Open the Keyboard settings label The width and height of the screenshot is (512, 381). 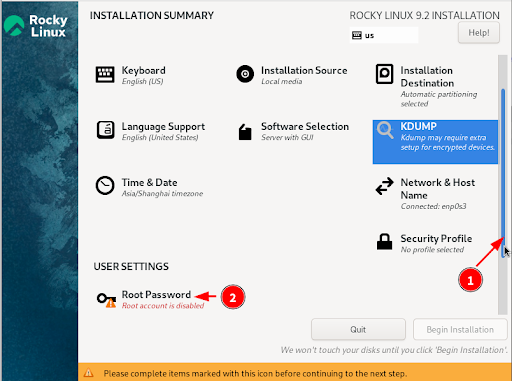pyautogui.click(x=143, y=70)
